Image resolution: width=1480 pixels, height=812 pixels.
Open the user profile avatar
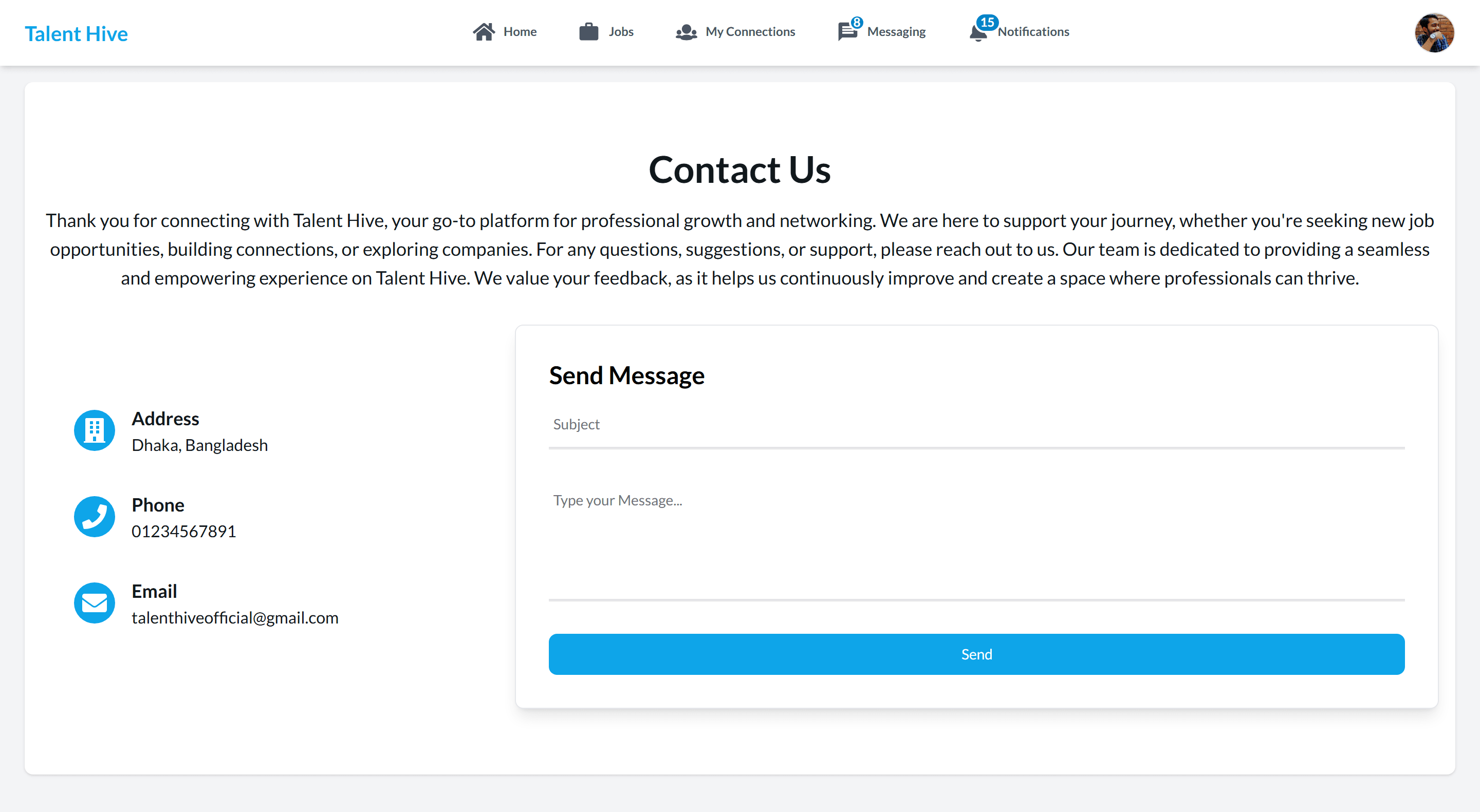coord(1434,33)
